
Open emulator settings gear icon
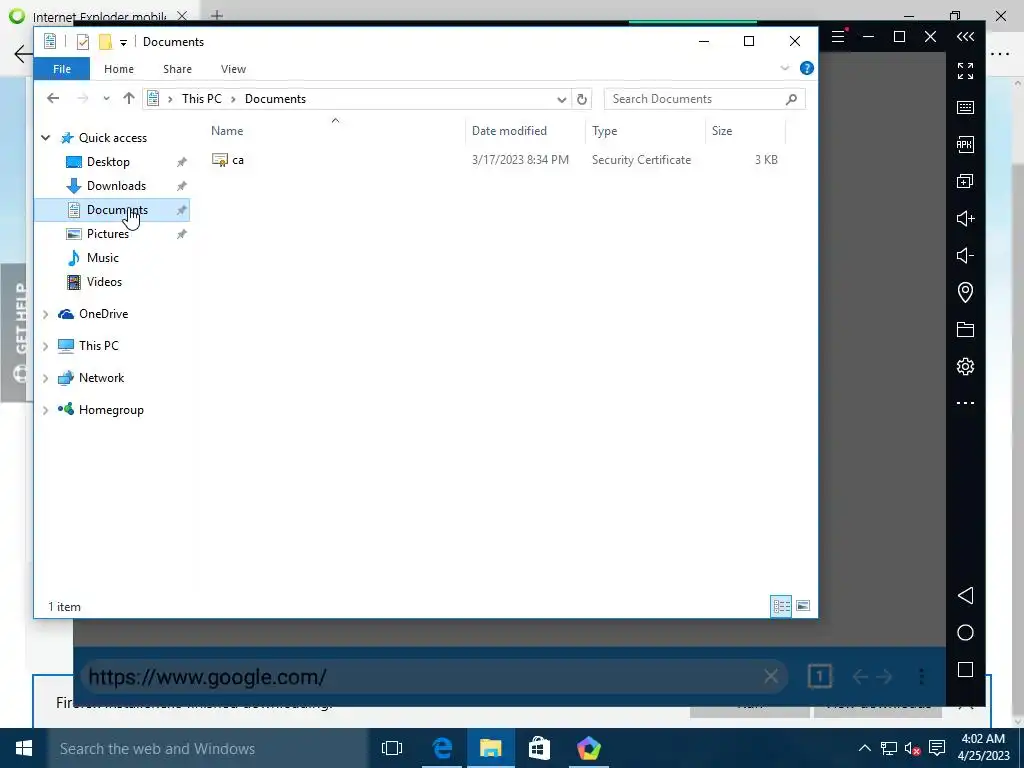[x=965, y=366]
